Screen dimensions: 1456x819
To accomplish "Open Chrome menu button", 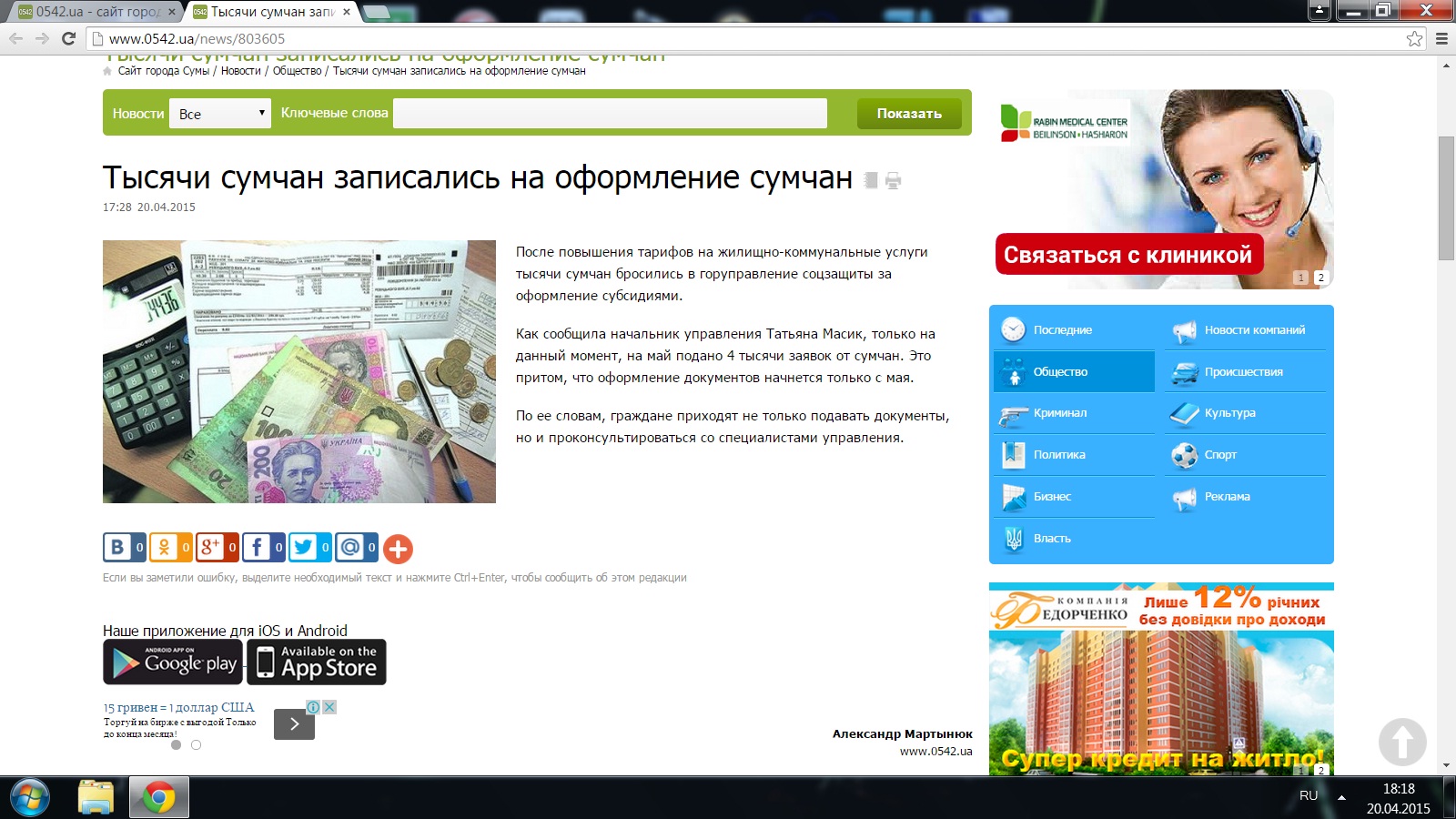I will (x=1441, y=38).
